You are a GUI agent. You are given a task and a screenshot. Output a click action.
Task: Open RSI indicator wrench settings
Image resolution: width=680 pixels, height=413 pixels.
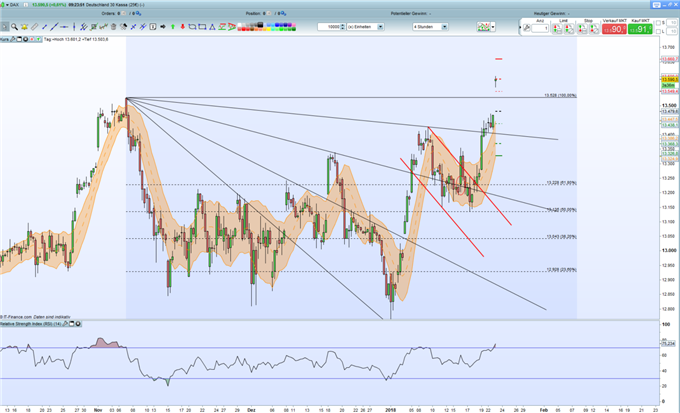click(x=65, y=324)
